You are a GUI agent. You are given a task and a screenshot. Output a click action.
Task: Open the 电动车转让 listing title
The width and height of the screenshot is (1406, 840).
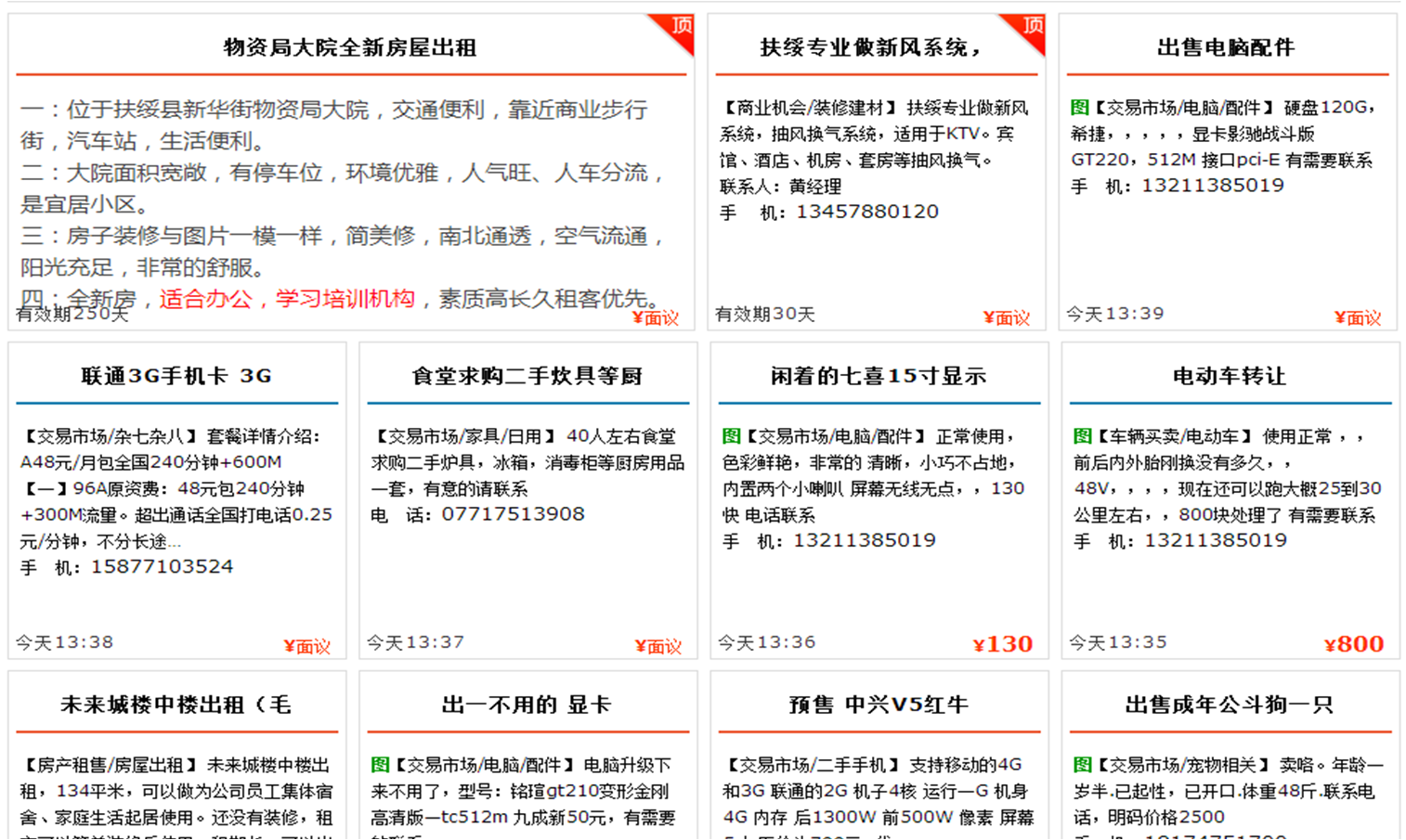coord(1230,376)
